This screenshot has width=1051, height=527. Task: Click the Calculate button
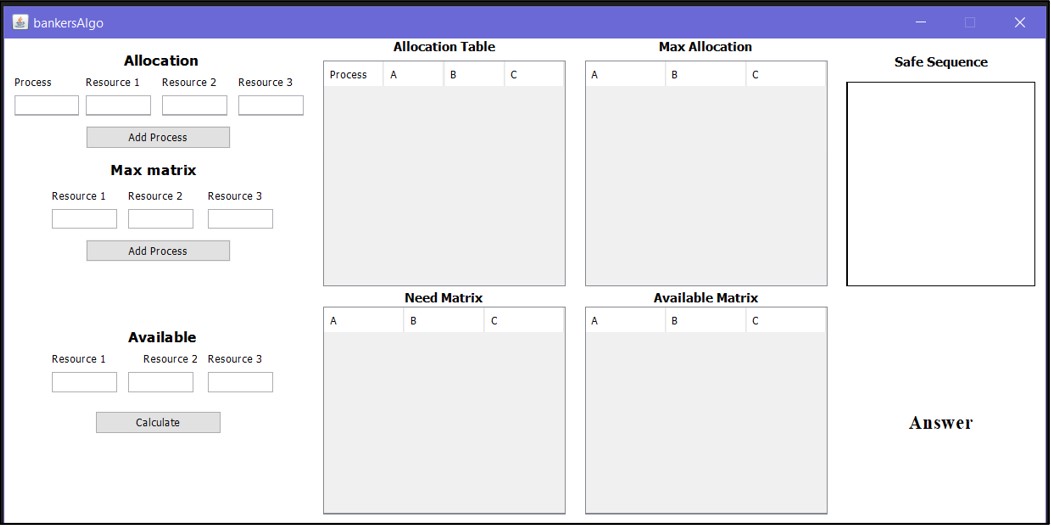(158, 422)
